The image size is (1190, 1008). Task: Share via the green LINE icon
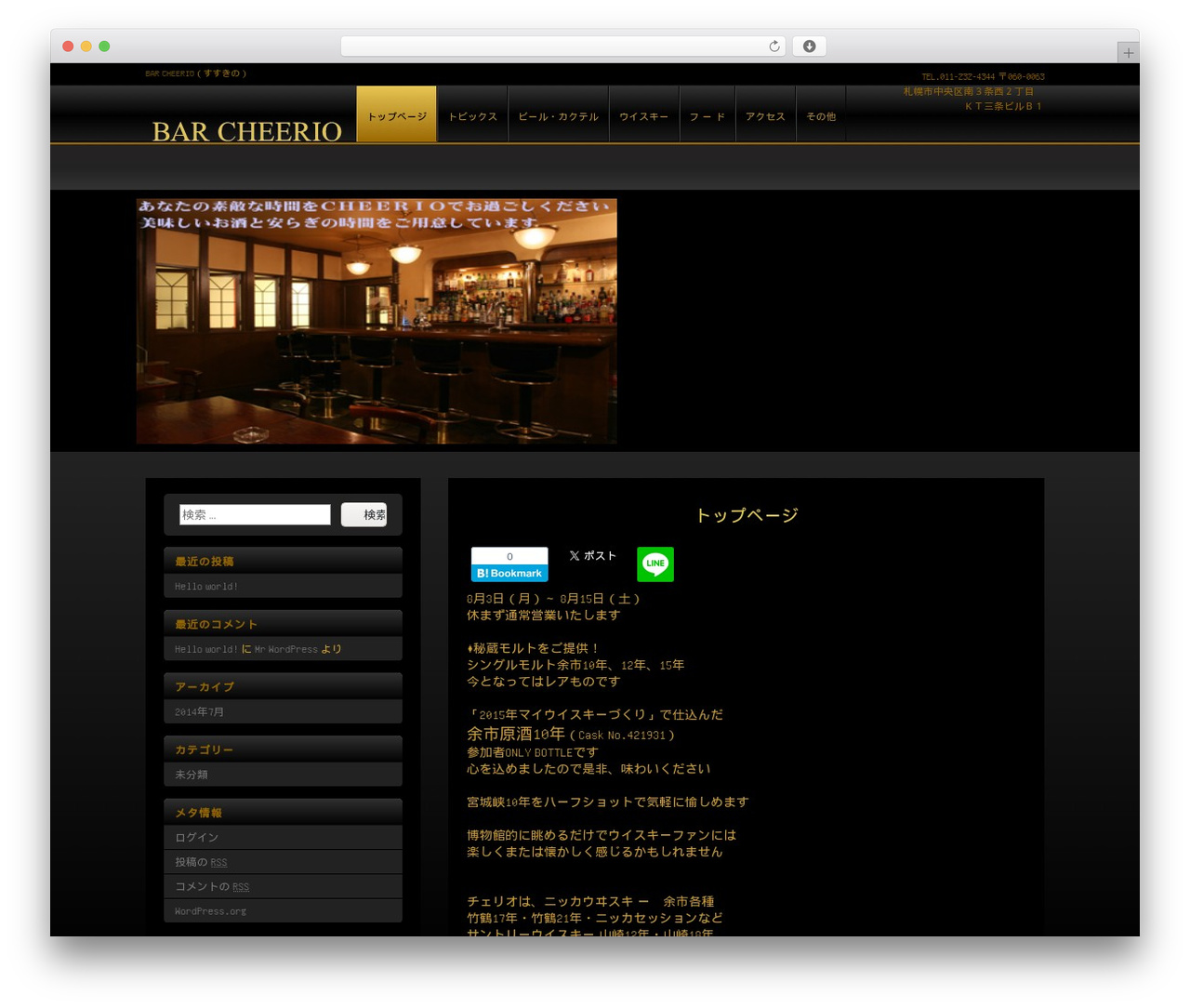pos(655,564)
